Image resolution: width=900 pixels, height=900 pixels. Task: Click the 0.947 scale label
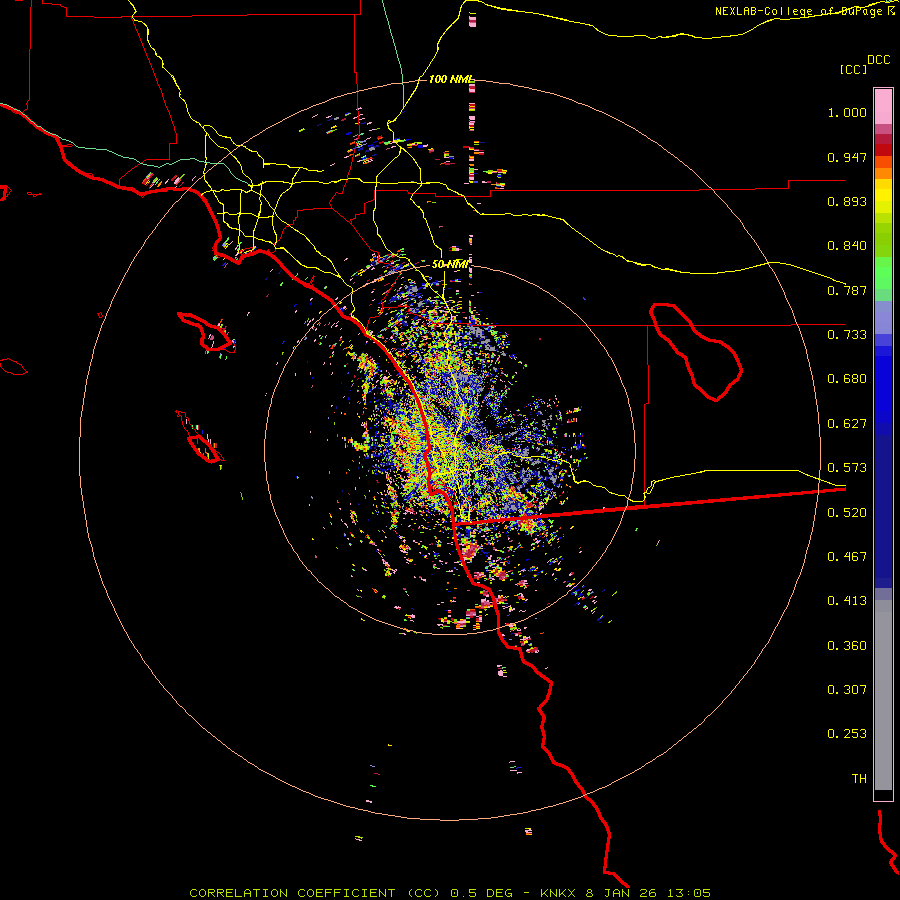pos(847,157)
